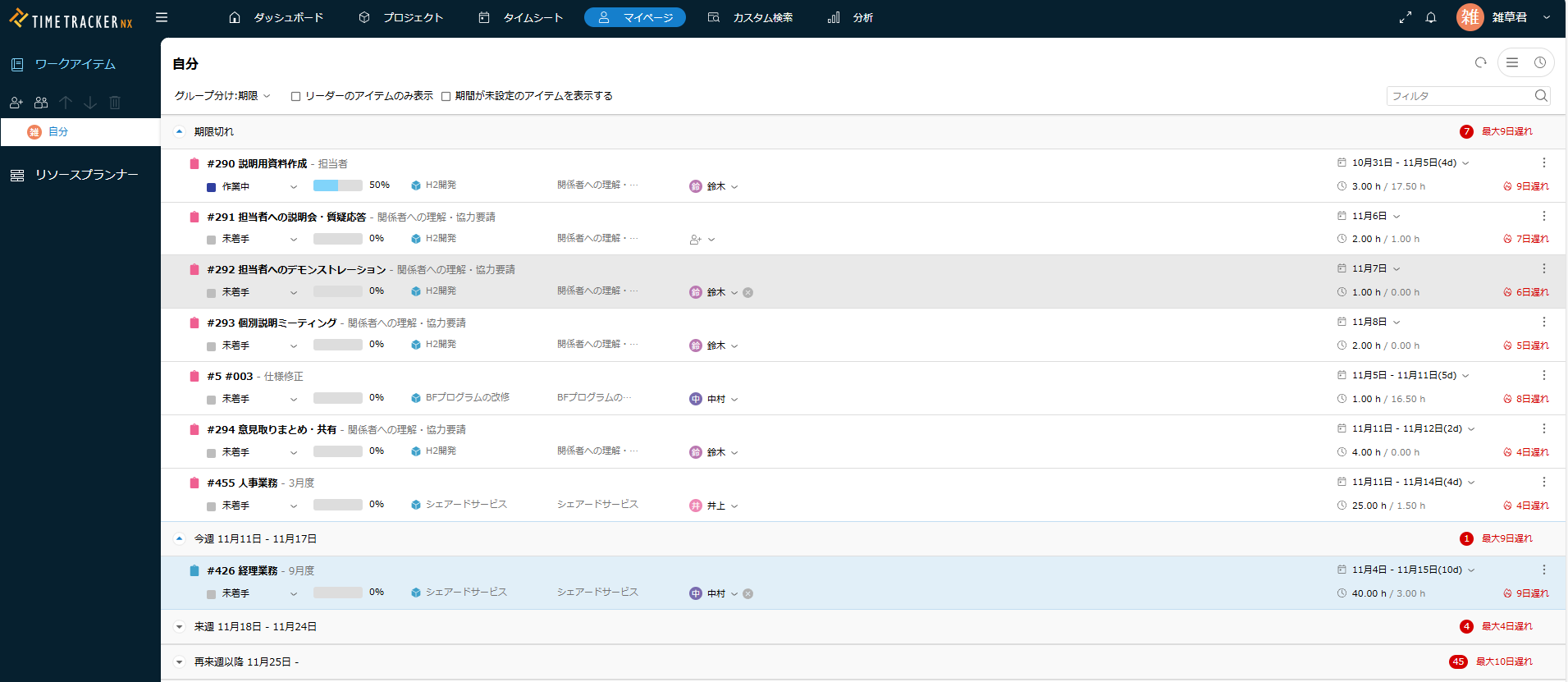Screen dimensions: 1568x682
Task: Go to プロジェクト tab
Action: pyautogui.click(x=401, y=17)
